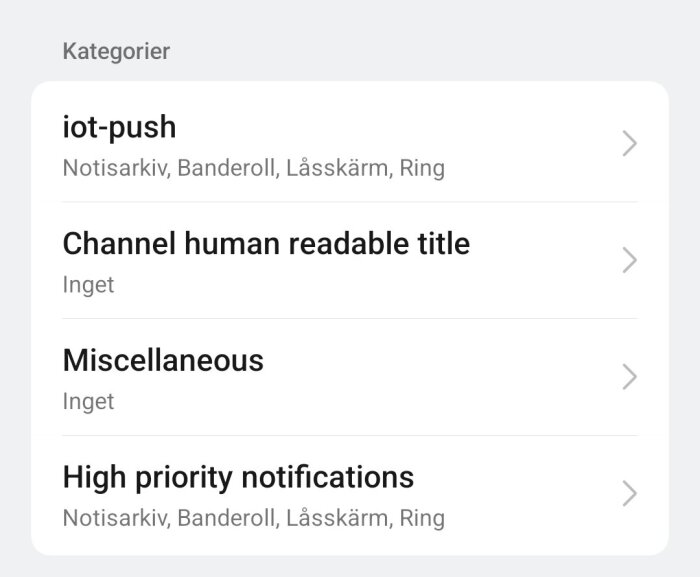Viewport: 700px width, 577px height.
Task: Click the Inget label under Miscellaneous
Action: point(88,401)
